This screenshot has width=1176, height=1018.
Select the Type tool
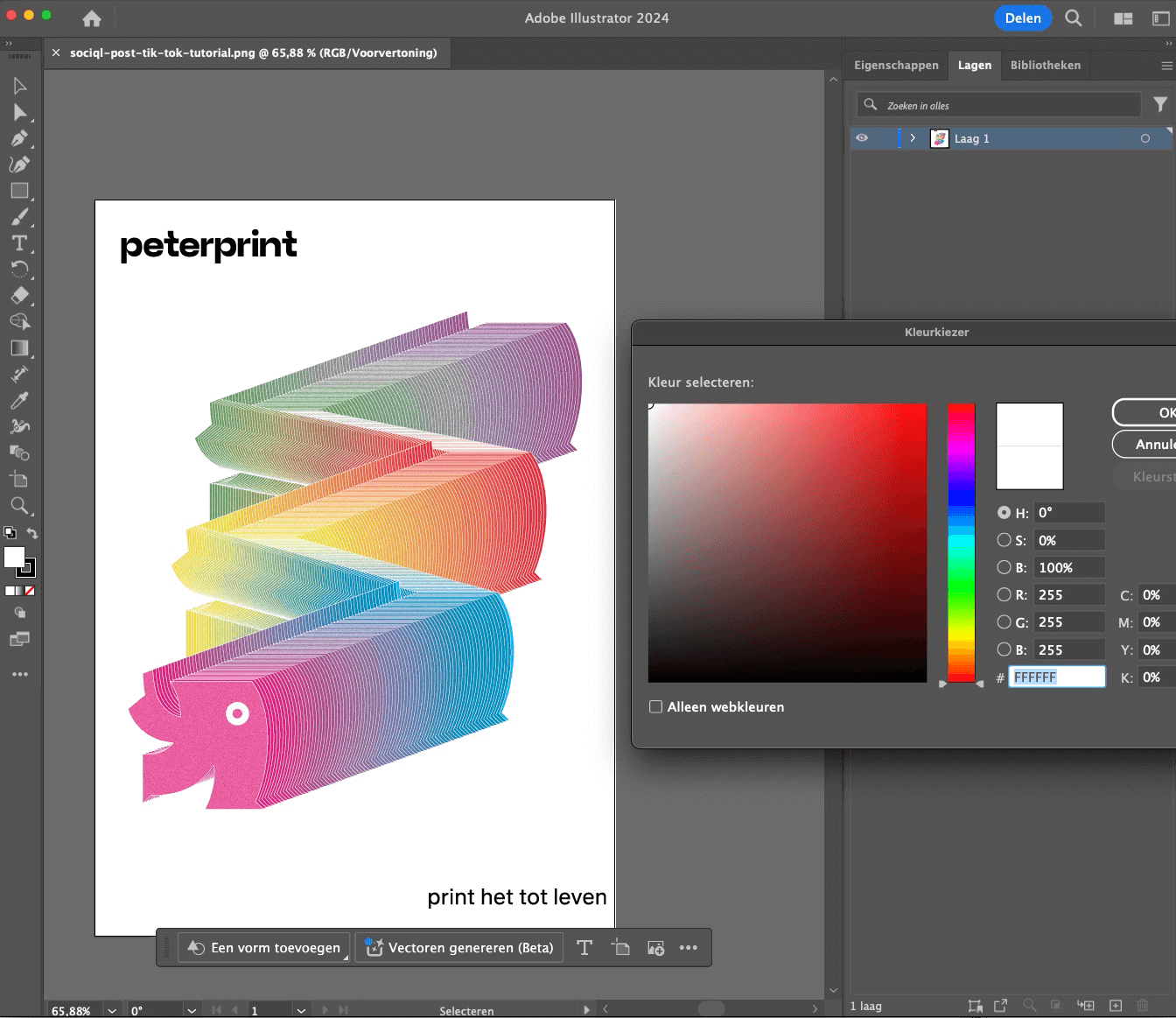tap(19, 243)
